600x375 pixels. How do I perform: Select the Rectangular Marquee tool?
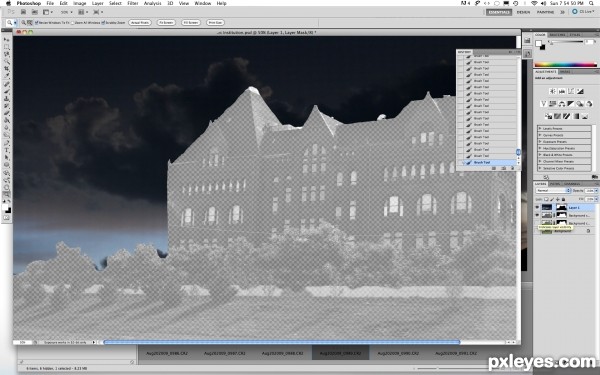tap(7, 47)
